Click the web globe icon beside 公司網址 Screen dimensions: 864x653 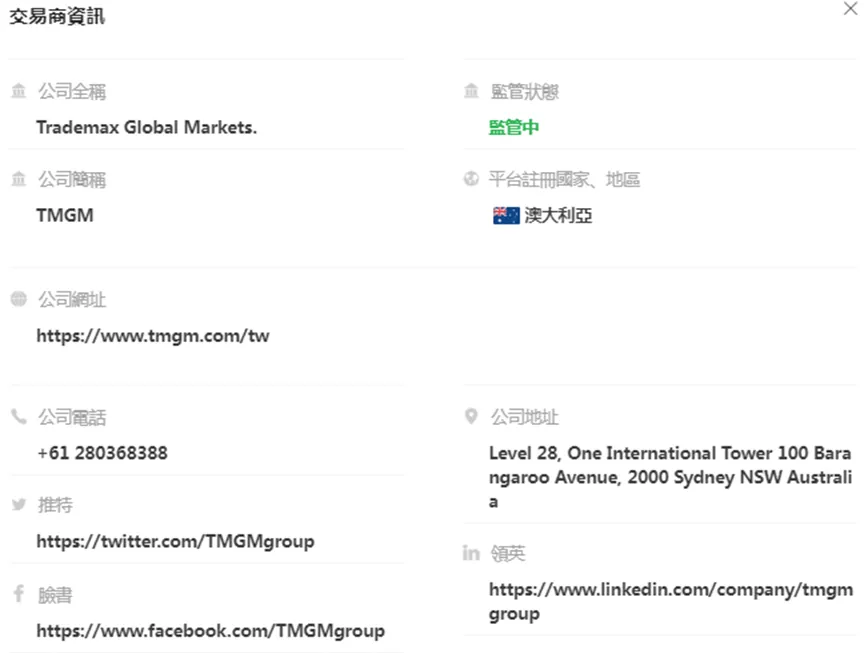coord(19,299)
